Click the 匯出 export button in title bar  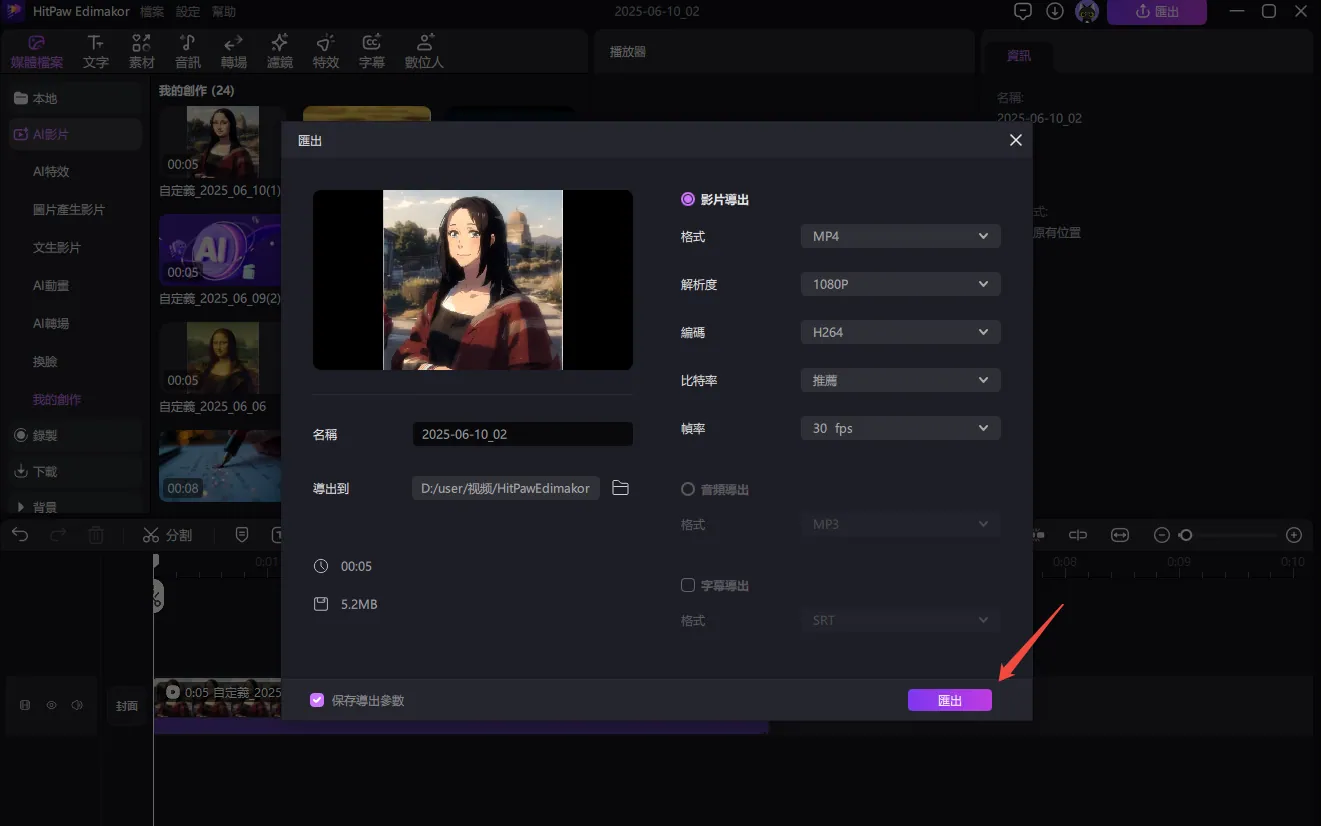point(1157,12)
